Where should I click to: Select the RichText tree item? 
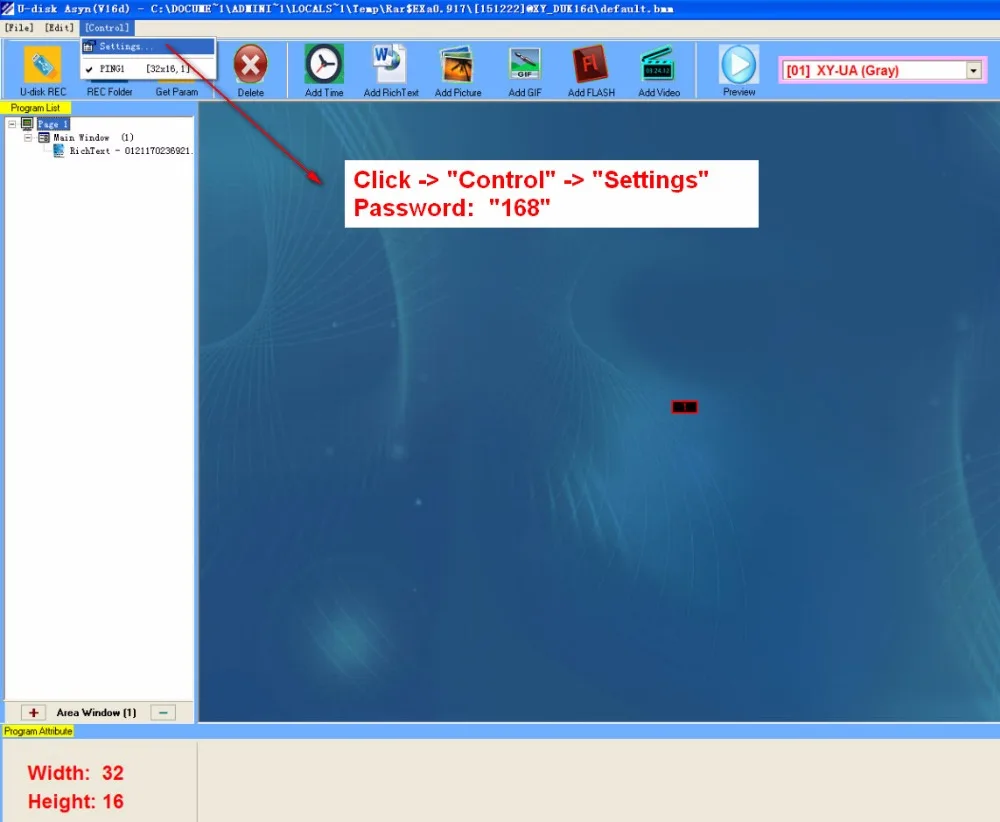point(129,151)
